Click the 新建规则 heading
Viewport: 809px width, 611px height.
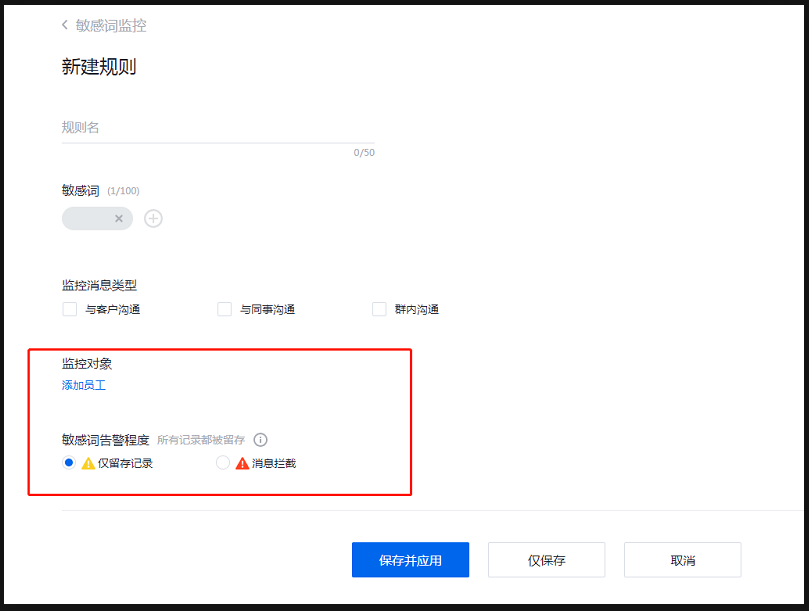coord(99,67)
